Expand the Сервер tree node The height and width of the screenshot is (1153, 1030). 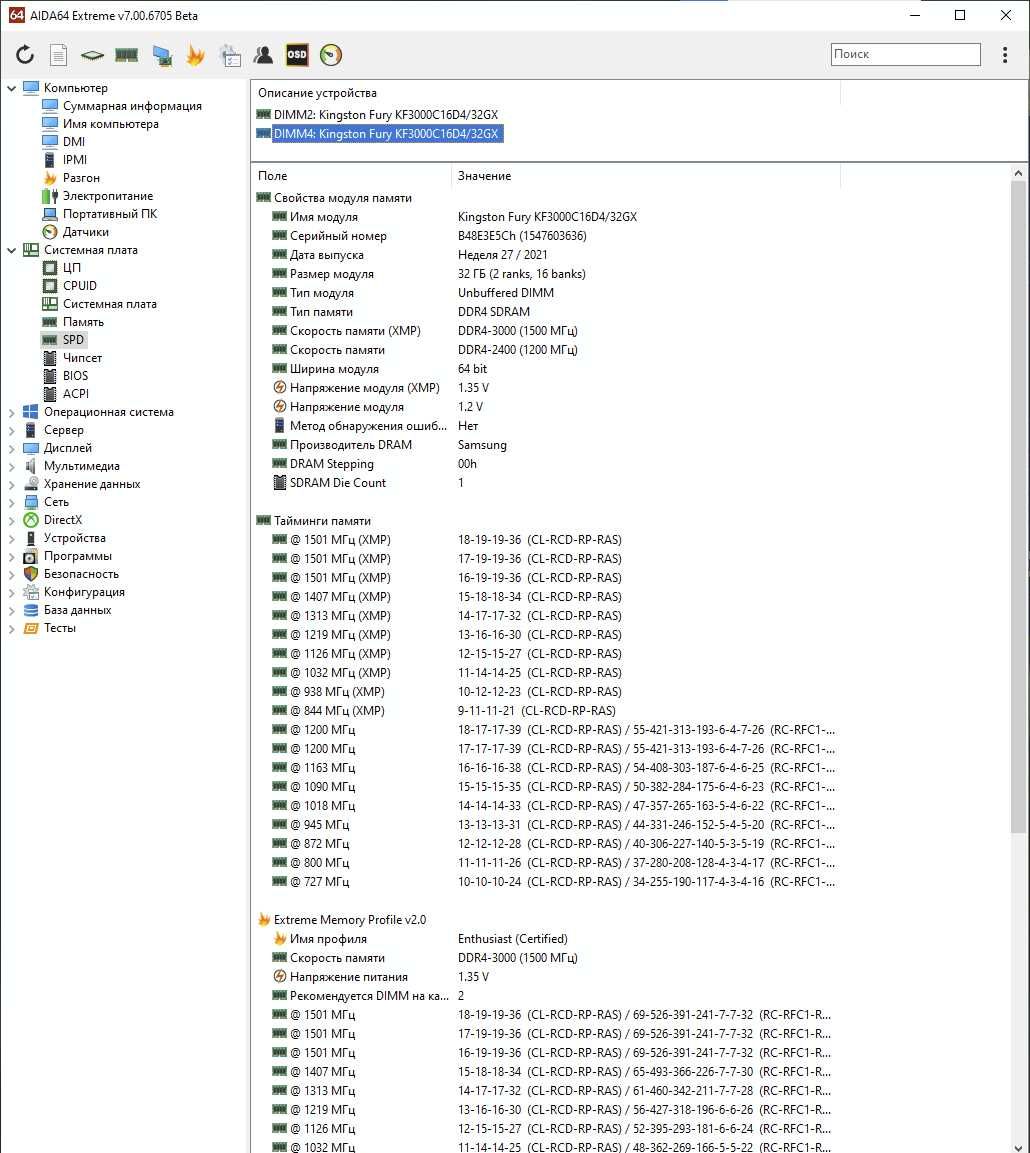[11, 430]
